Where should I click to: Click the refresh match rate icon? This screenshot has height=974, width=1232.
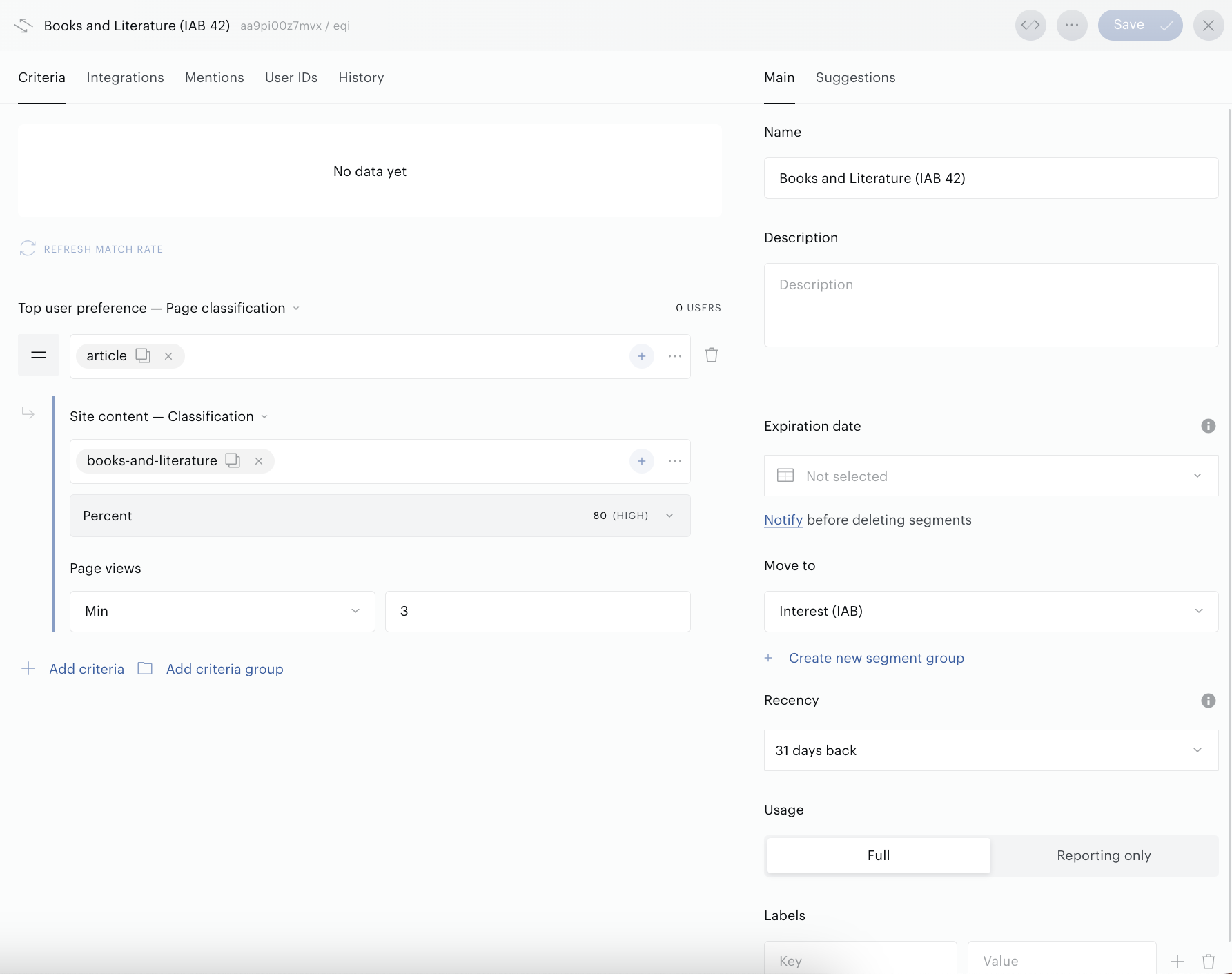click(28, 249)
